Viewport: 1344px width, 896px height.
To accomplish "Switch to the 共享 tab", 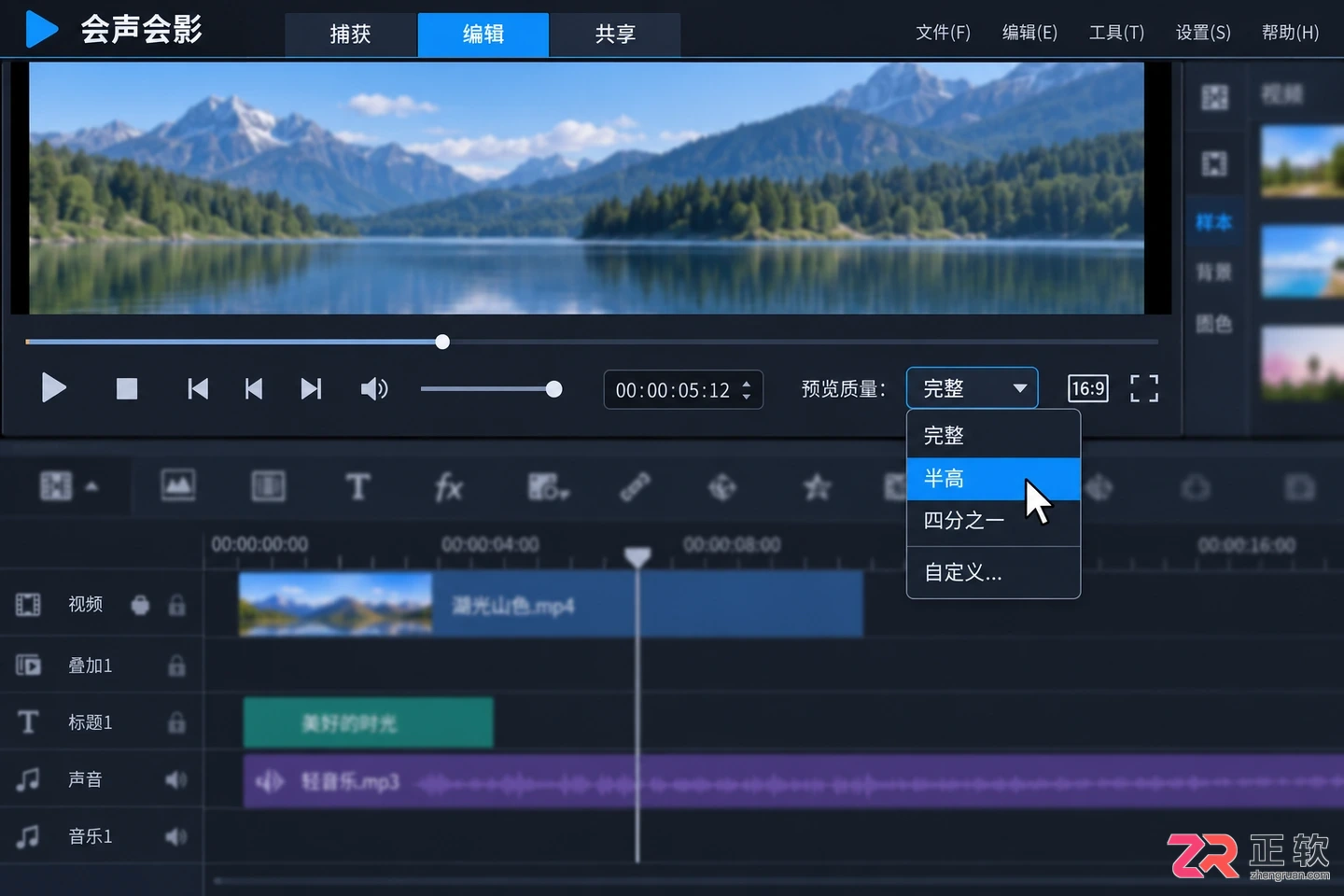I will click(x=615, y=35).
